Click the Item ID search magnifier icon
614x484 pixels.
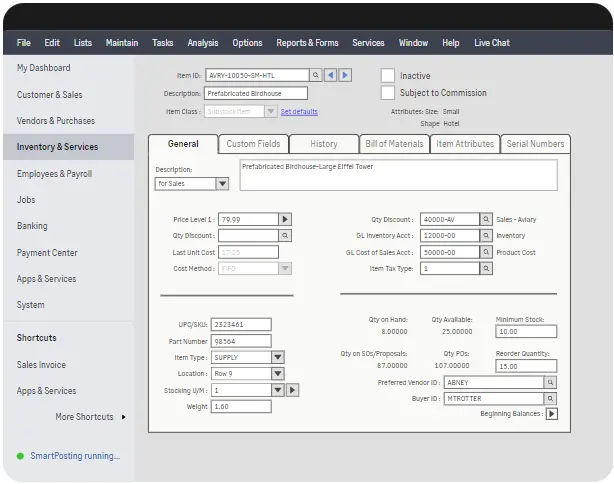click(x=315, y=75)
